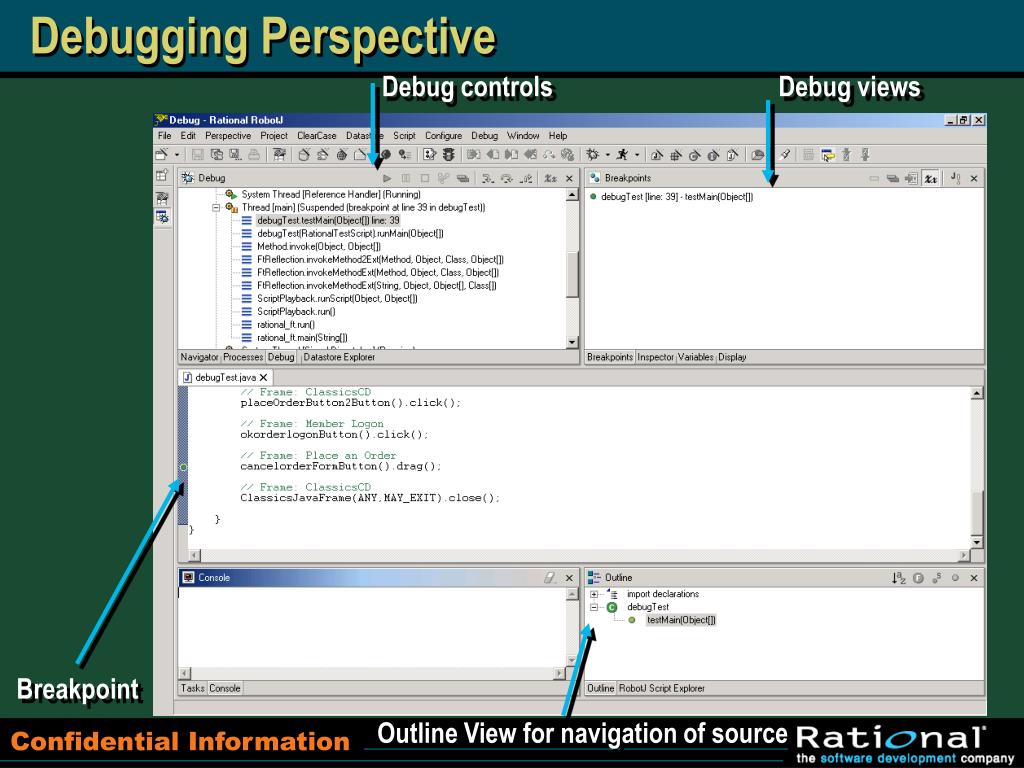Click the Save icon in the main toolbar

pyautogui.click(x=198, y=155)
